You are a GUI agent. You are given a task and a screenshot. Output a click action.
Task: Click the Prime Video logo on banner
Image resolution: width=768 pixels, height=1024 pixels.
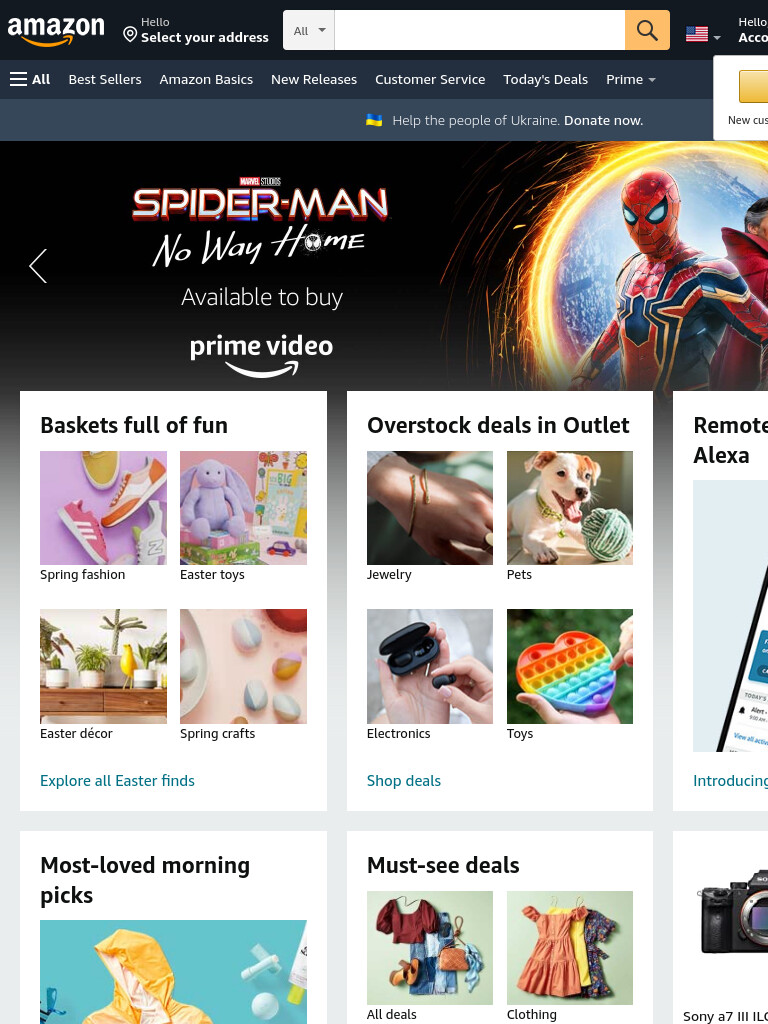point(261,355)
